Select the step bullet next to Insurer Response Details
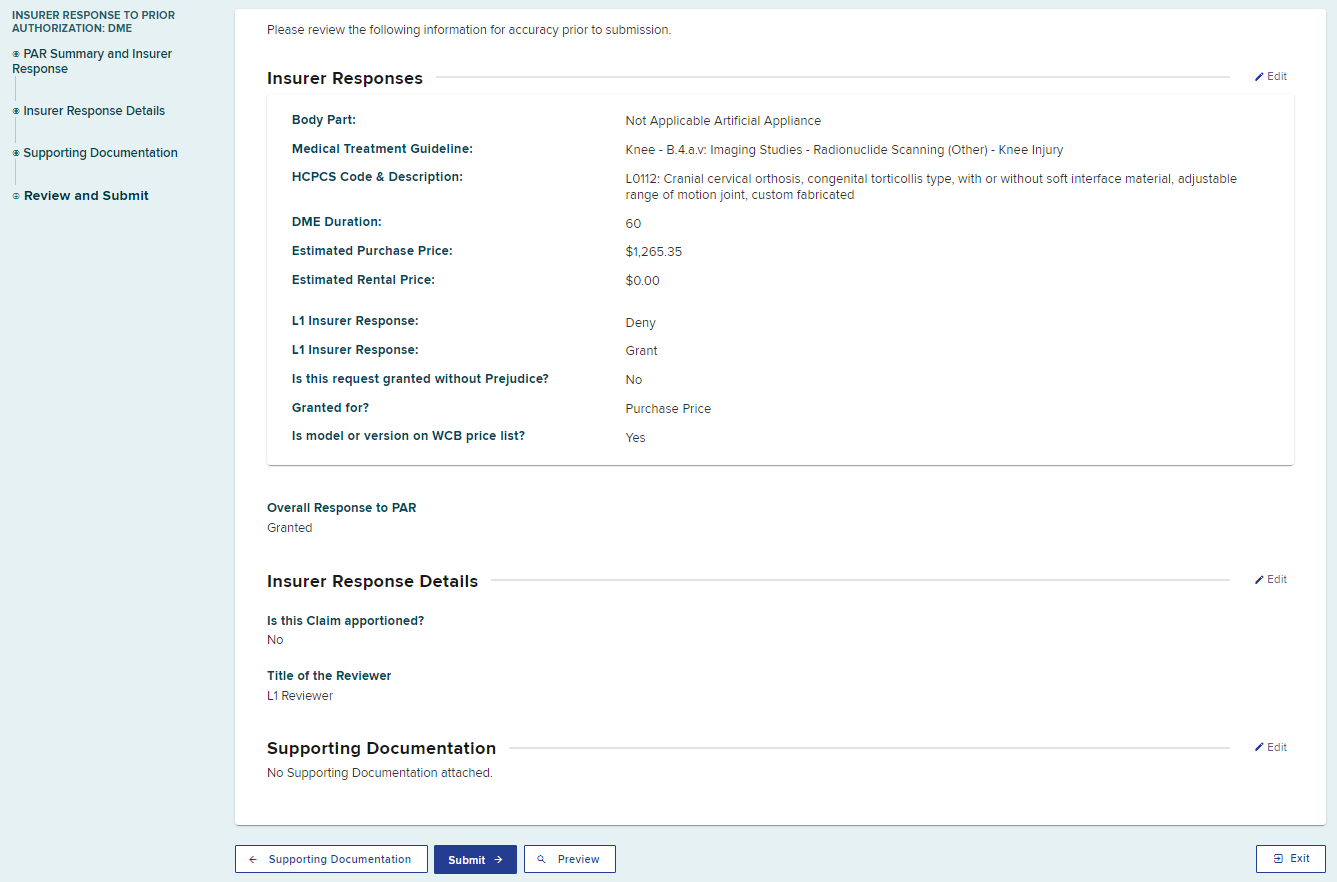This screenshot has height=882, width=1337. [16, 111]
